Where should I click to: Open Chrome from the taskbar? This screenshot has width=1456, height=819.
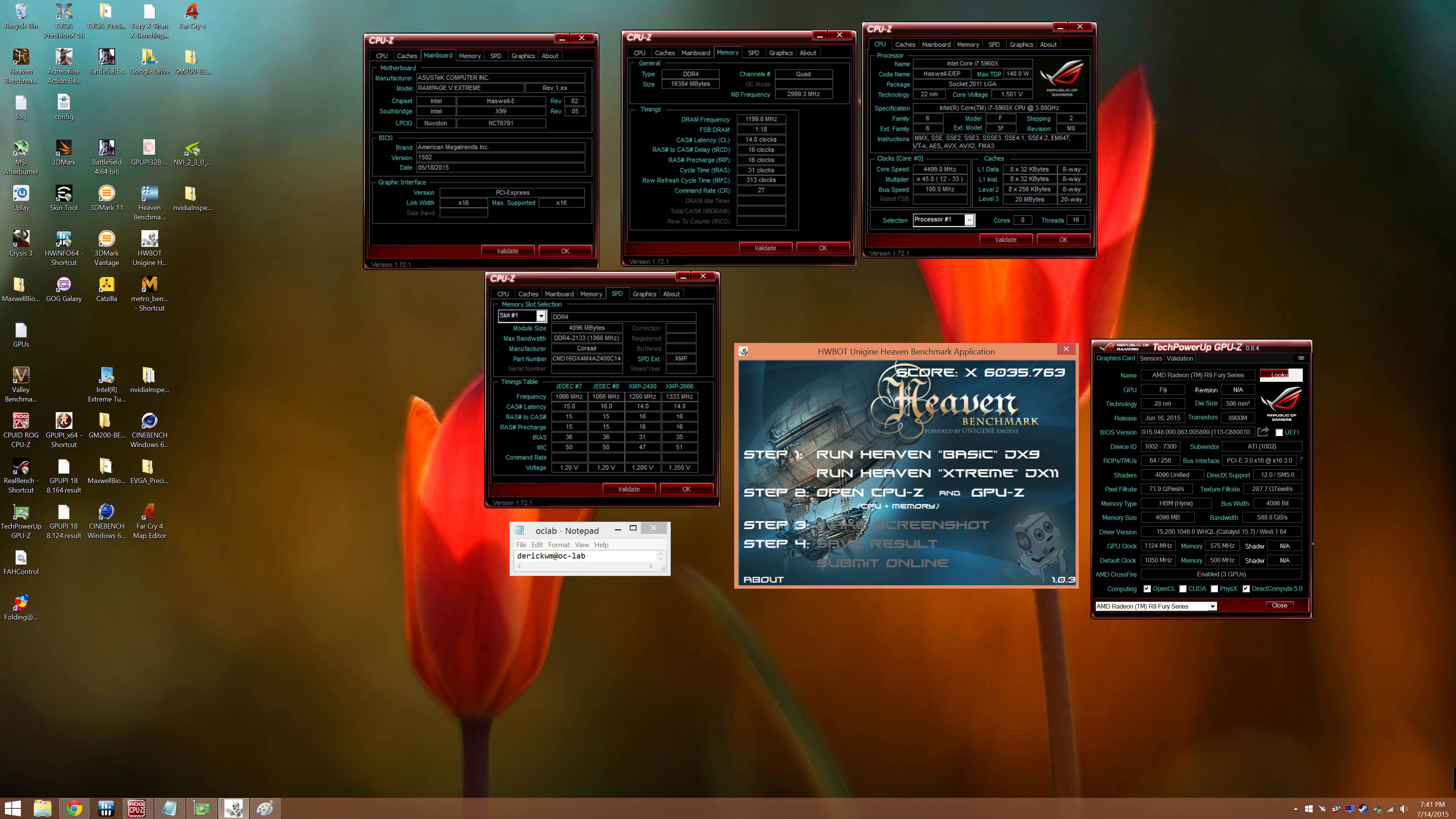point(74,808)
